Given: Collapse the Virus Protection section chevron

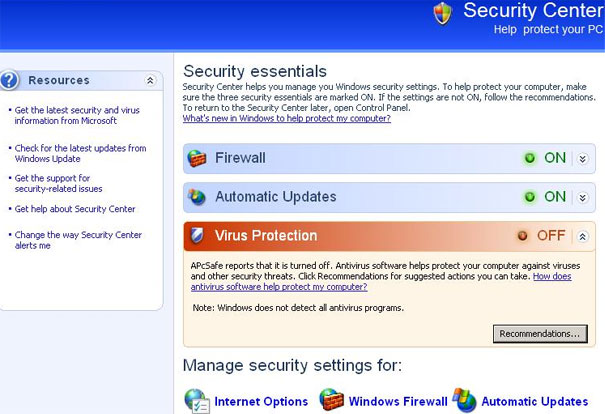Looking at the screenshot, I should pos(583,236).
